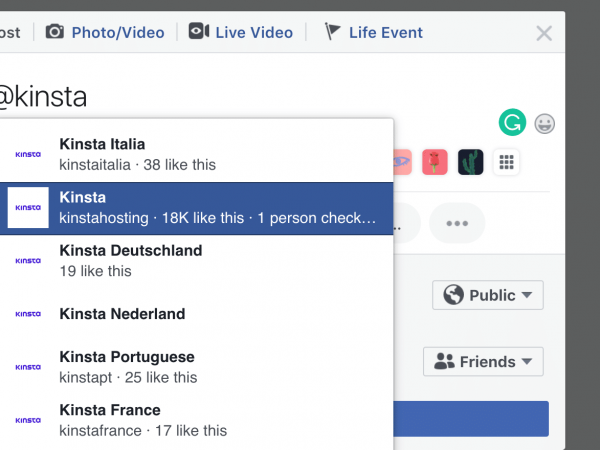Select the Kinsta Portuguese page

[195, 366]
